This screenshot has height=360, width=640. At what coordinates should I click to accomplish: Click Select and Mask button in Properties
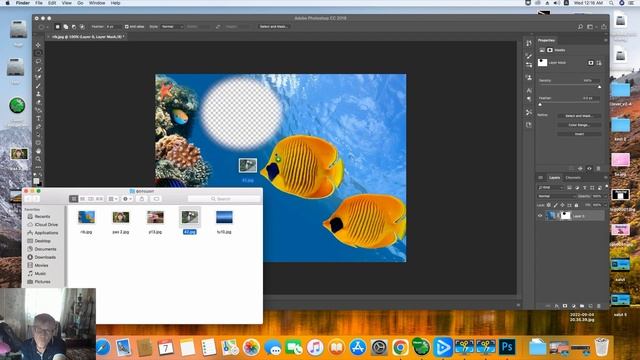(x=579, y=116)
